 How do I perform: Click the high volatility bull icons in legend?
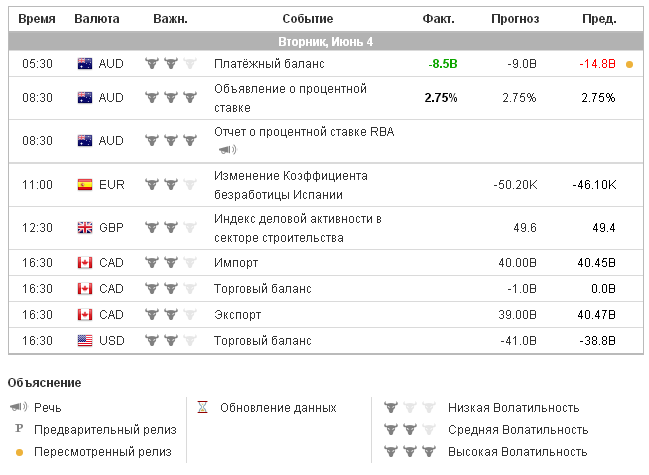409,452
